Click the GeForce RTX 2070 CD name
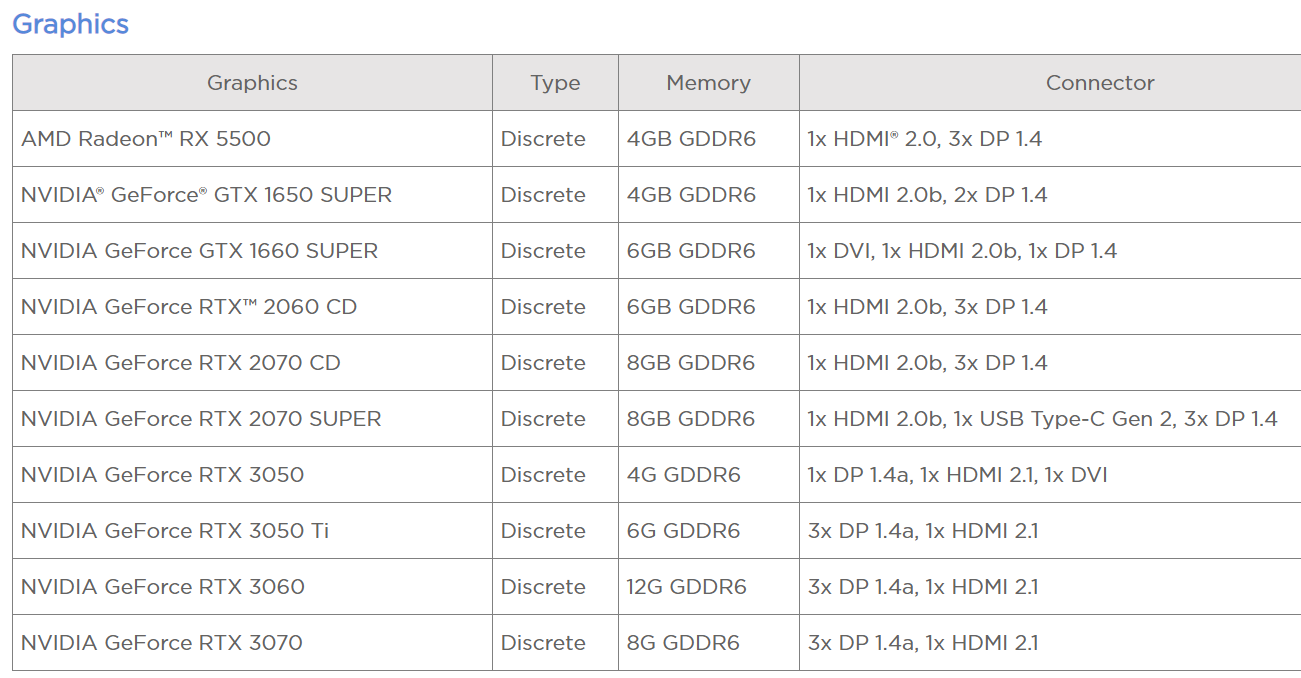 click(180, 363)
